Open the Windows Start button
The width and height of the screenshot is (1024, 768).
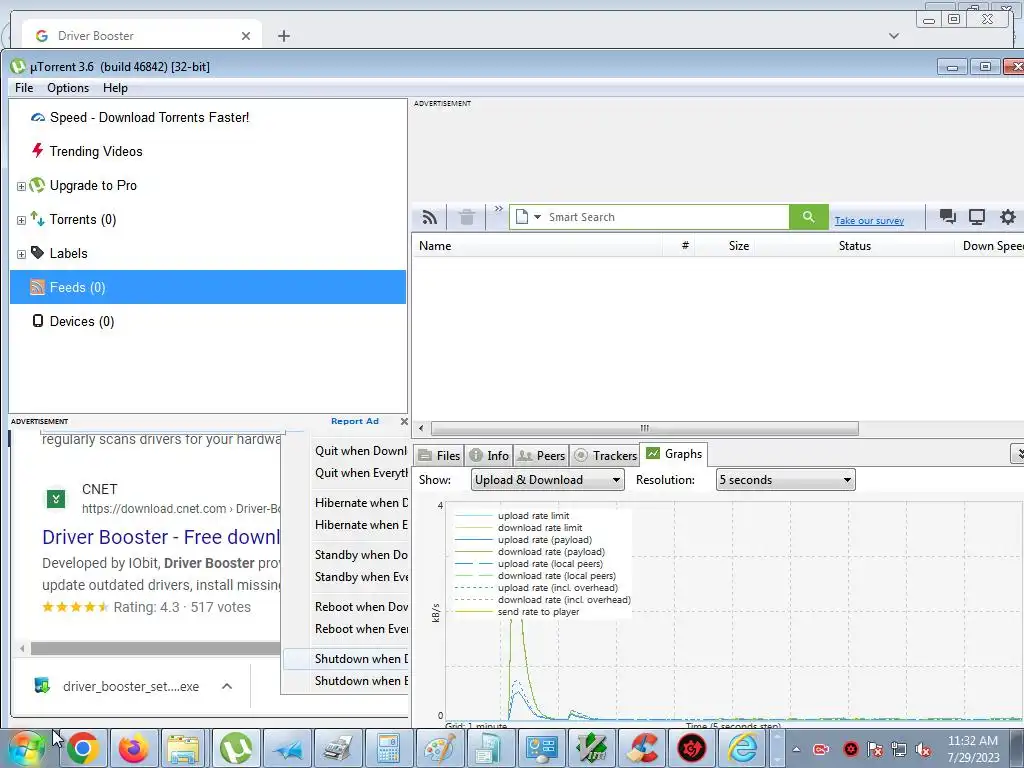coord(26,748)
